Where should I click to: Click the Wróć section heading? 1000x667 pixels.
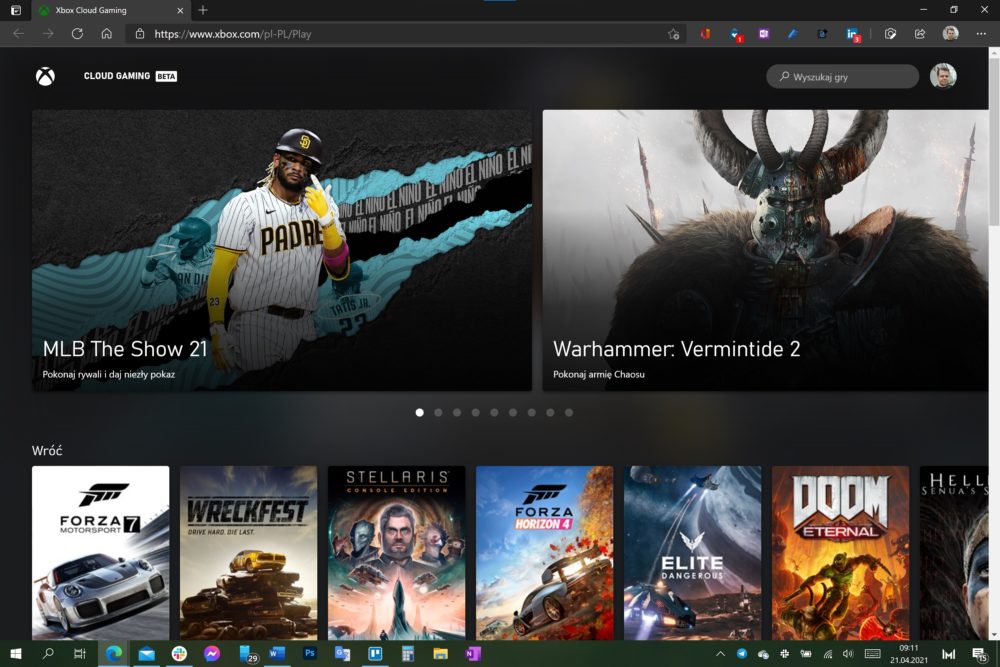[47, 451]
